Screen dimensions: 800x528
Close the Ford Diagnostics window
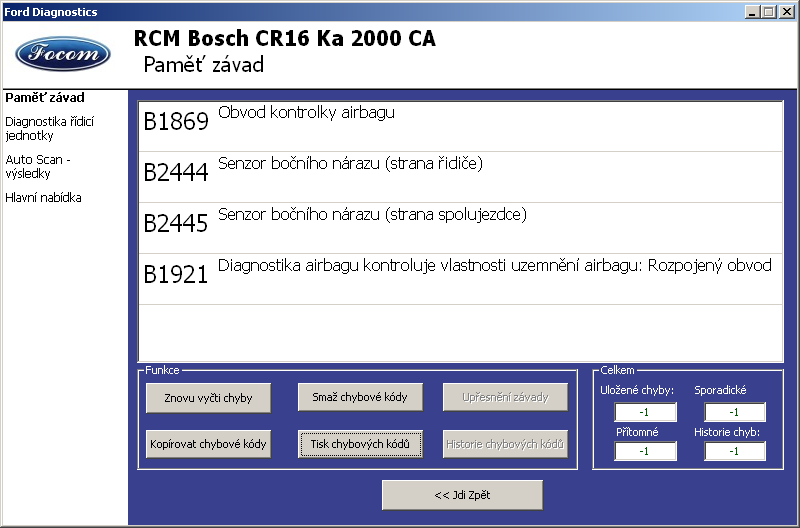(x=787, y=12)
